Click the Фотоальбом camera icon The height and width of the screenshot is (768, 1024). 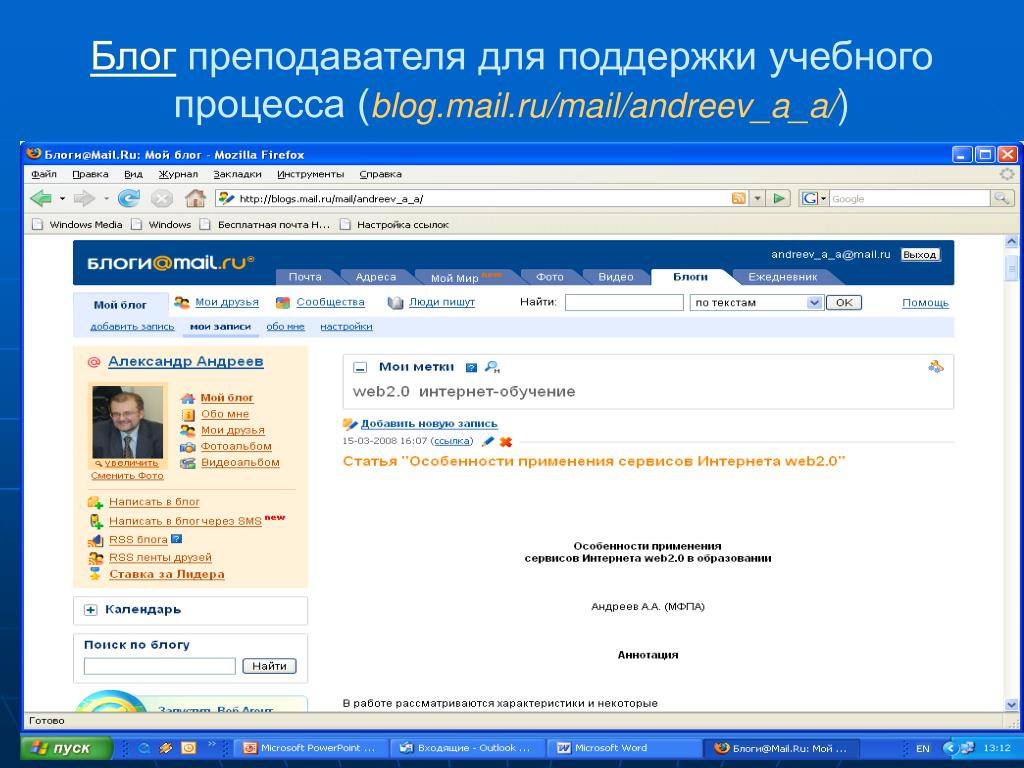[187, 447]
